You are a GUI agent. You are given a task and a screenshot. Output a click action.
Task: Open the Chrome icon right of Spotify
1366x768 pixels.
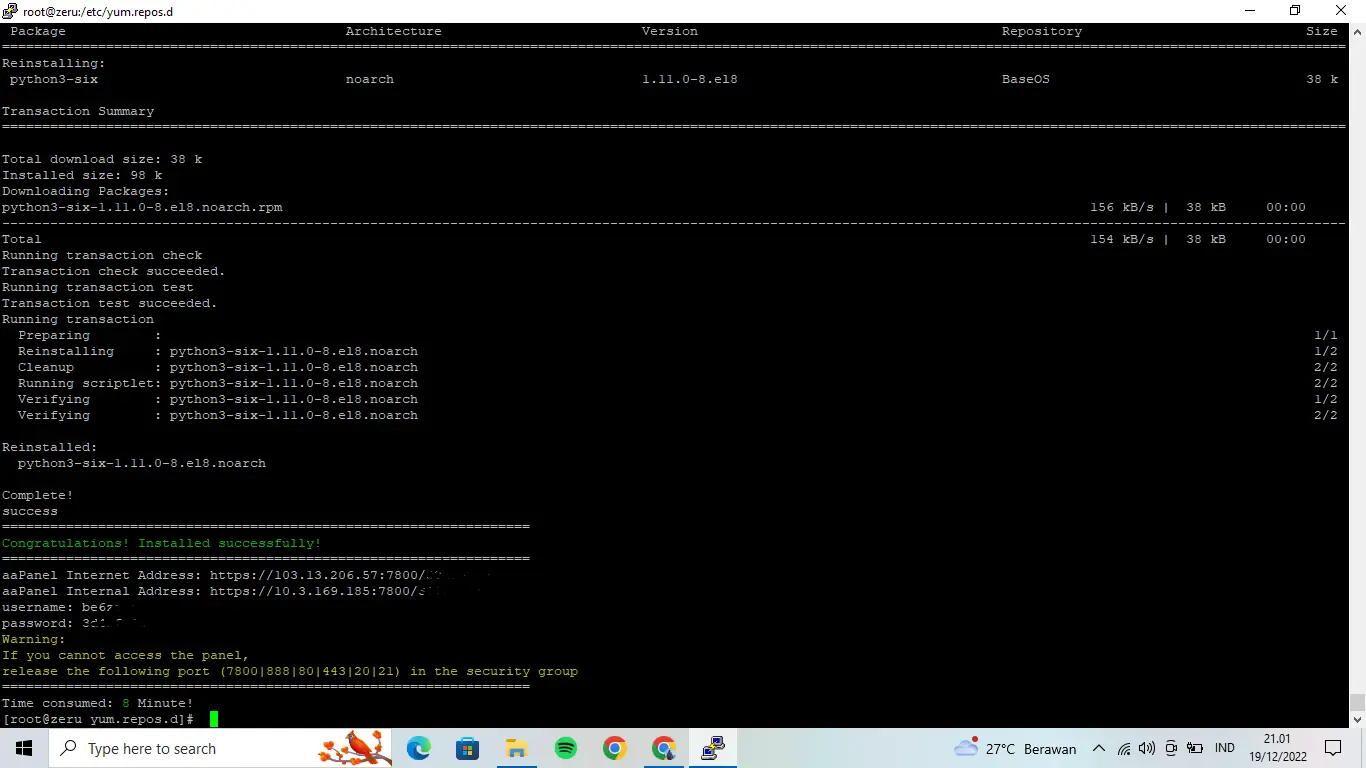(x=614, y=748)
